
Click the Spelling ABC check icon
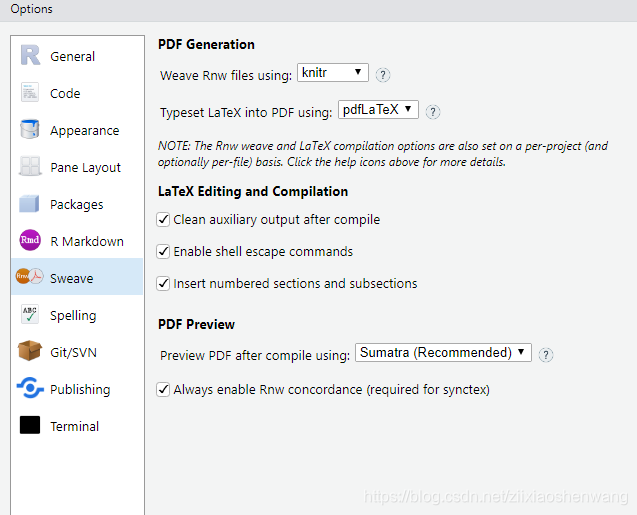(x=30, y=315)
